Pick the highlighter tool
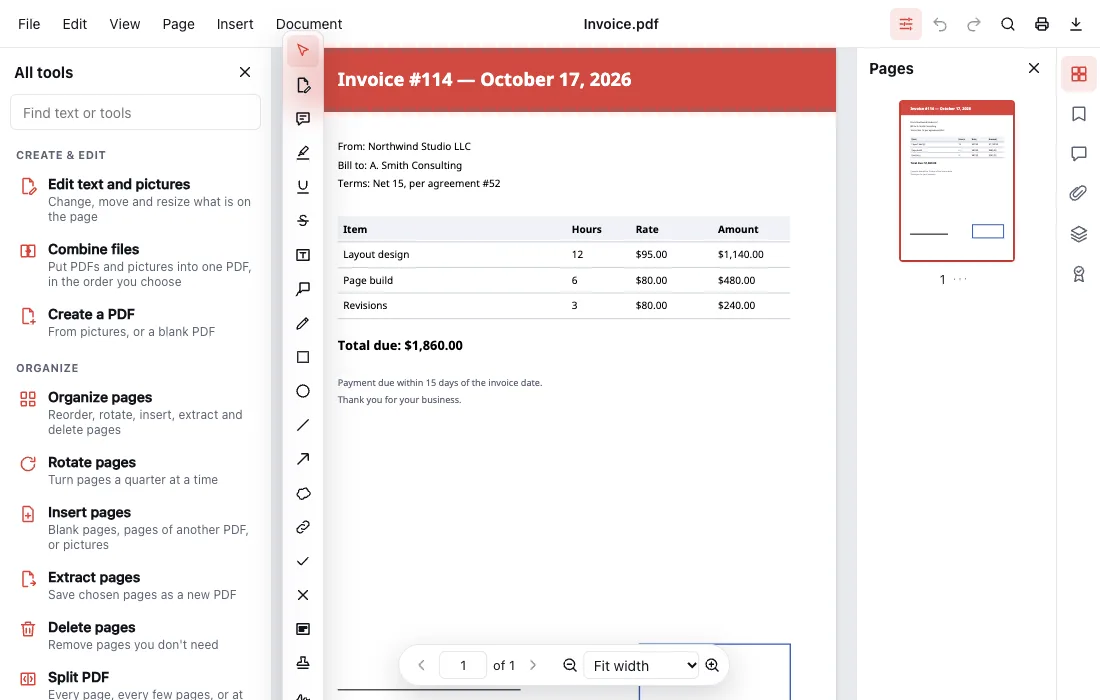Viewport: 1100px width, 700px height. [302, 152]
